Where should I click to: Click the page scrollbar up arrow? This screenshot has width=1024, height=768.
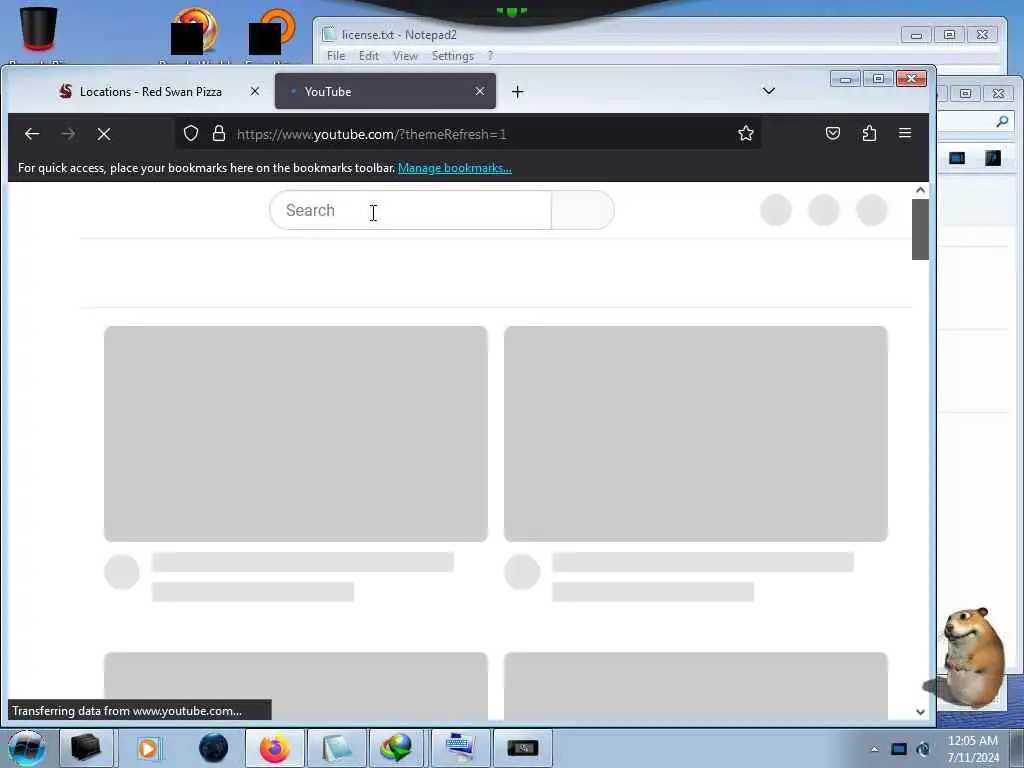coord(920,190)
